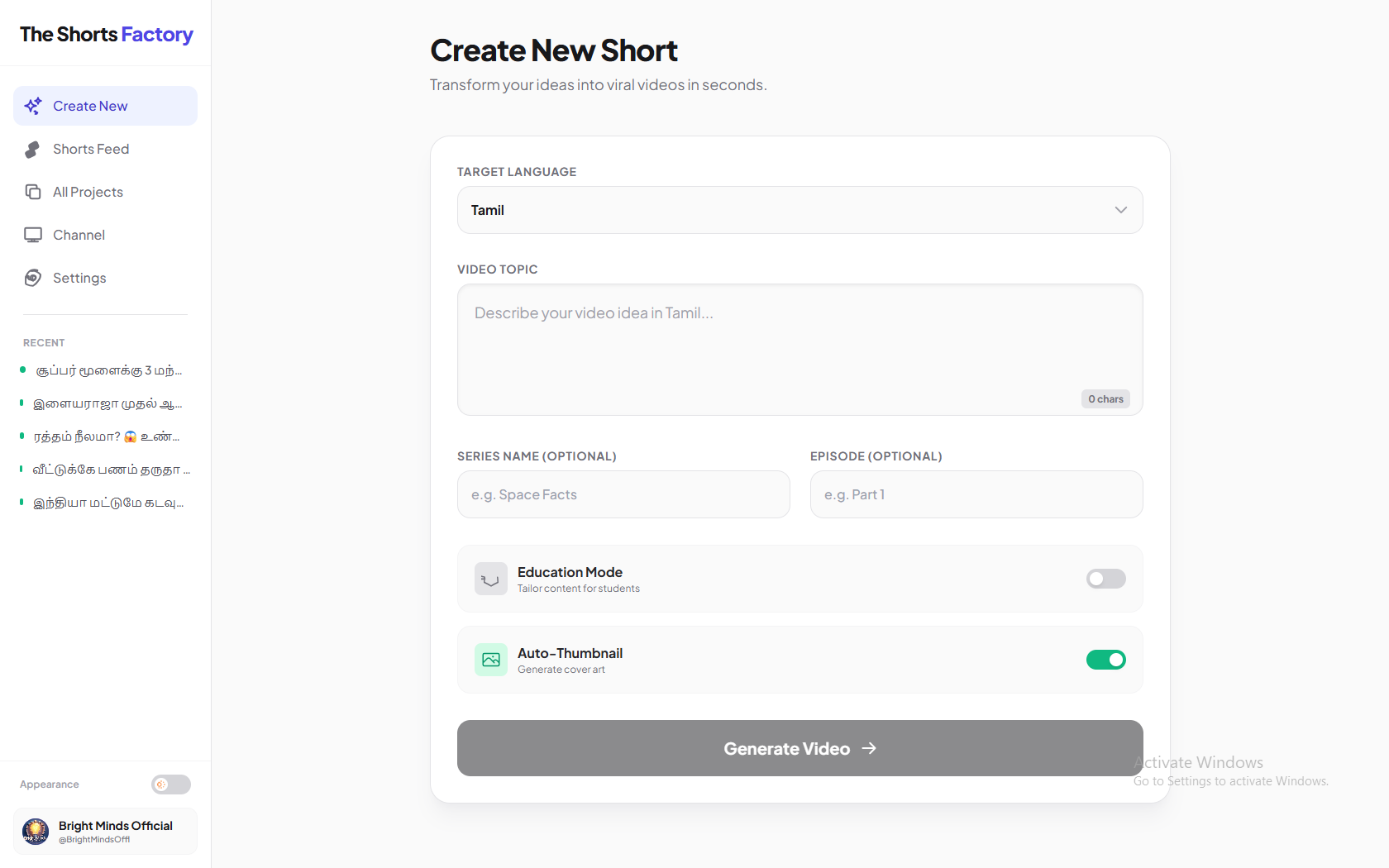Screen dimensions: 1389x868
Task: Click the 0 chars counter badge
Action: (x=1105, y=398)
